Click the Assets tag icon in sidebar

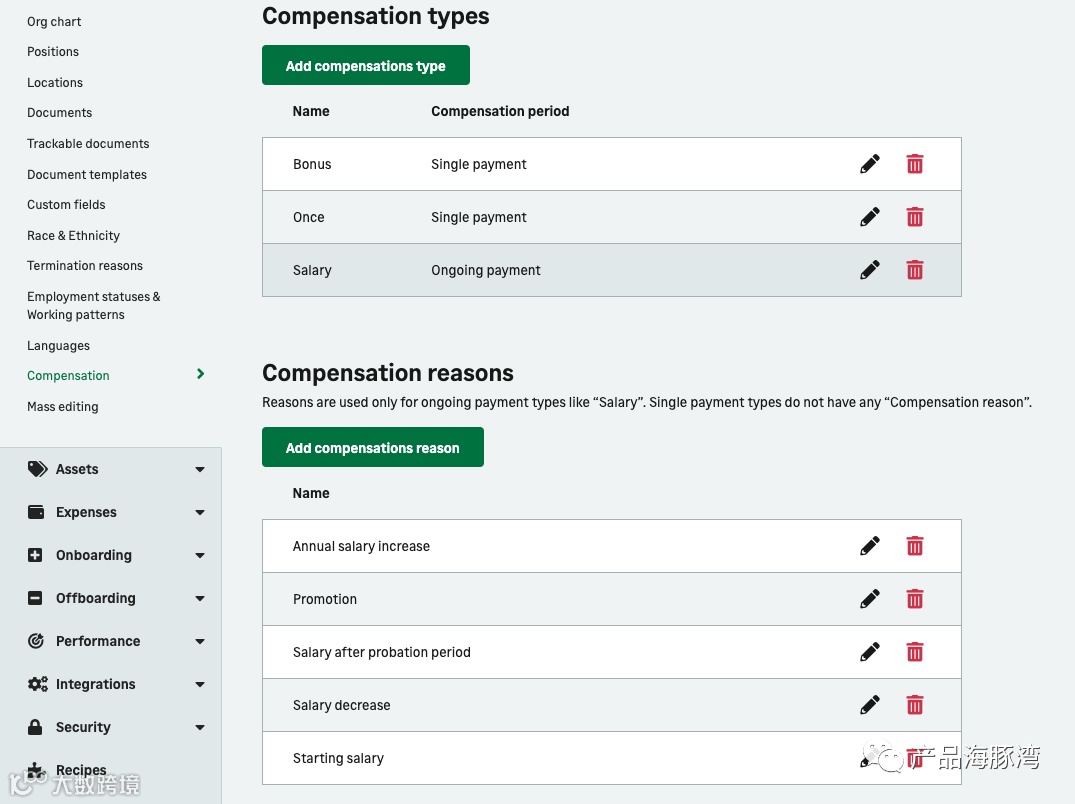tap(37, 469)
